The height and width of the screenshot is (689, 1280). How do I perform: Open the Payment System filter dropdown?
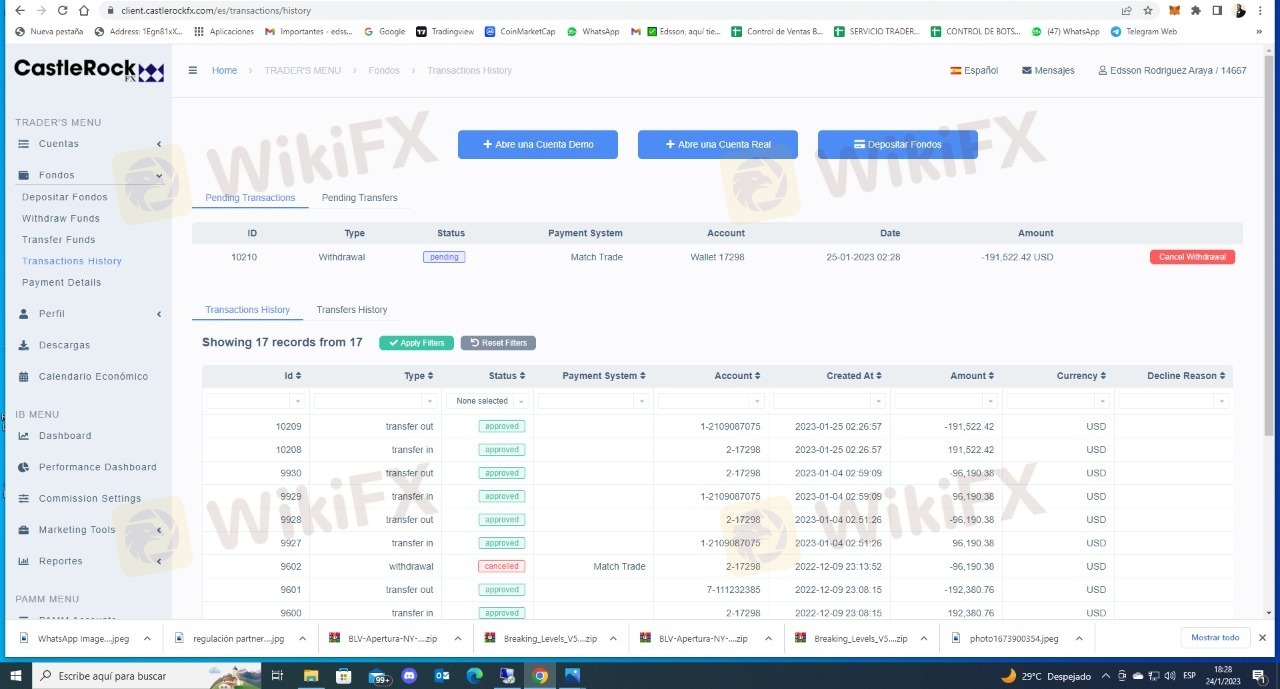(x=593, y=401)
